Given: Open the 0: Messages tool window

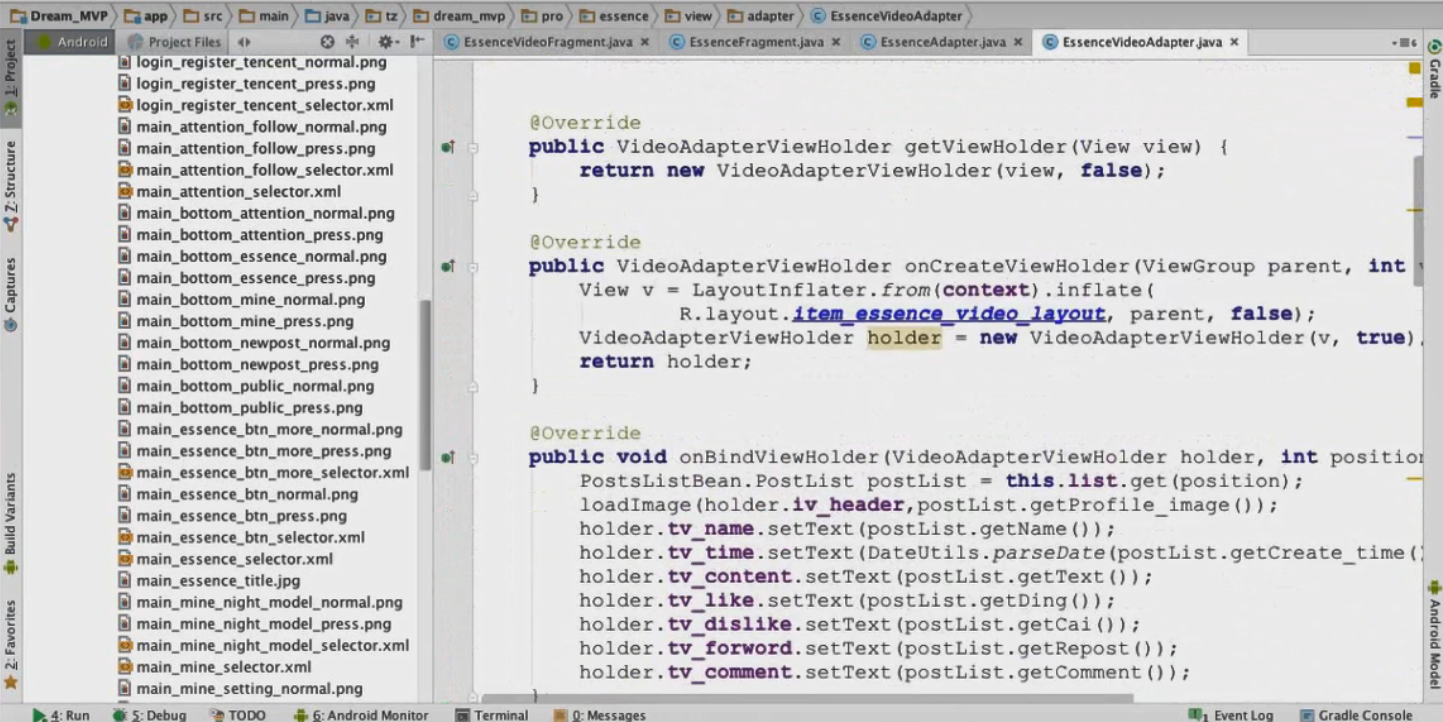Looking at the screenshot, I should (600, 715).
